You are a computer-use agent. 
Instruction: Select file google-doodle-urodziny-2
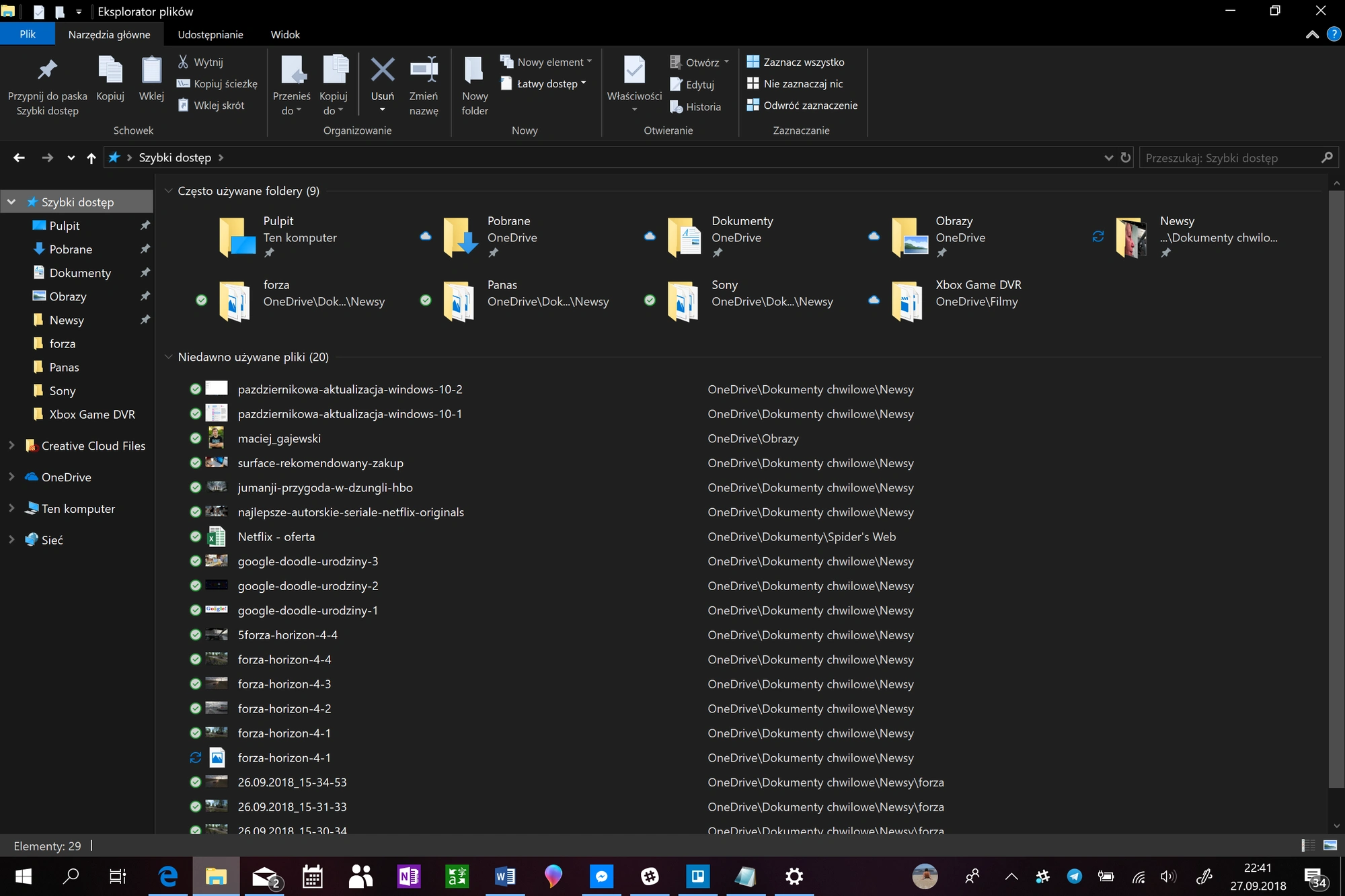308,585
